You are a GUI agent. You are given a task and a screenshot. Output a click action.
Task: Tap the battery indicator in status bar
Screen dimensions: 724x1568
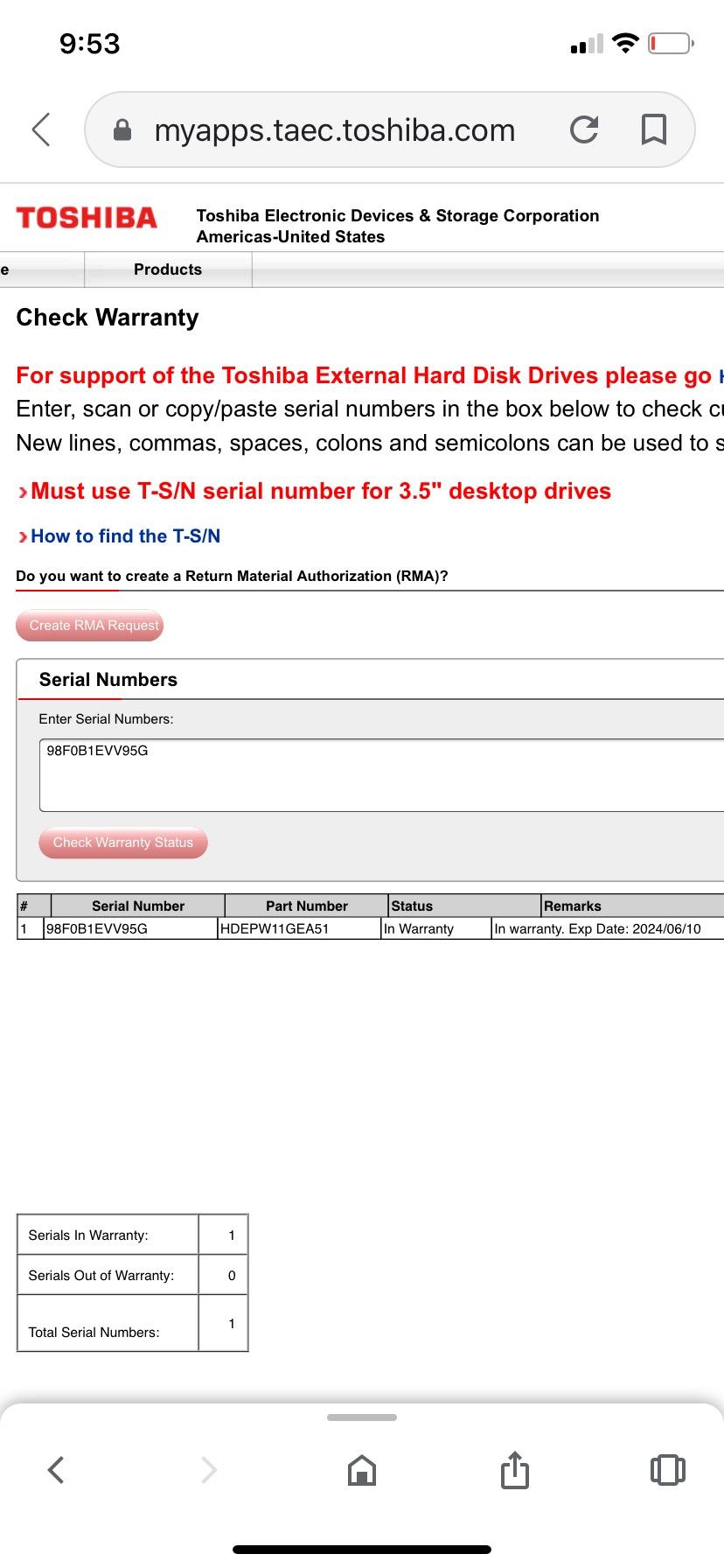(671, 43)
